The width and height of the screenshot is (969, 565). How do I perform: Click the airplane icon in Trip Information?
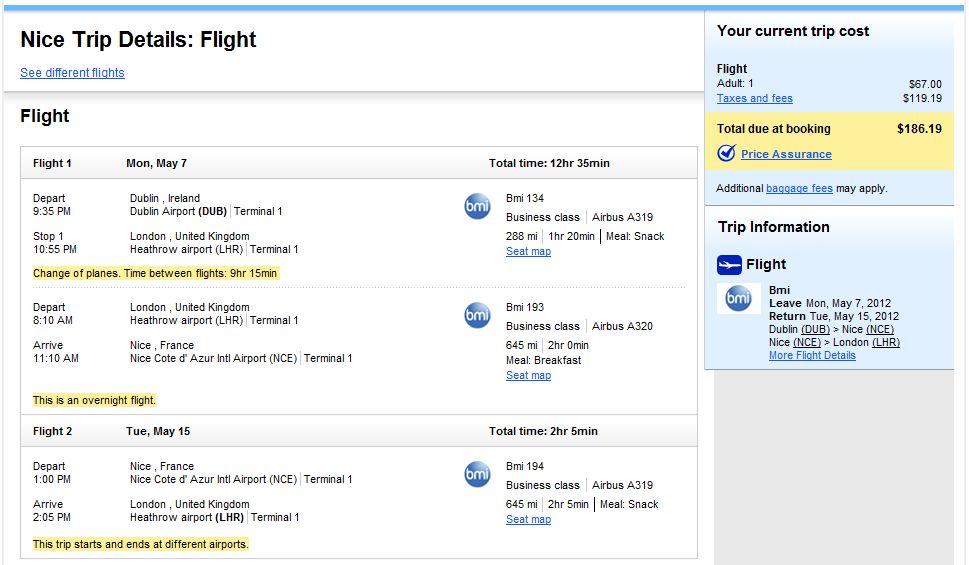[730, 265]
